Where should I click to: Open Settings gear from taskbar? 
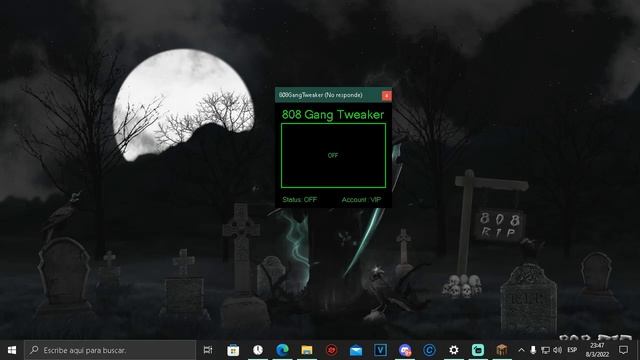453,350
